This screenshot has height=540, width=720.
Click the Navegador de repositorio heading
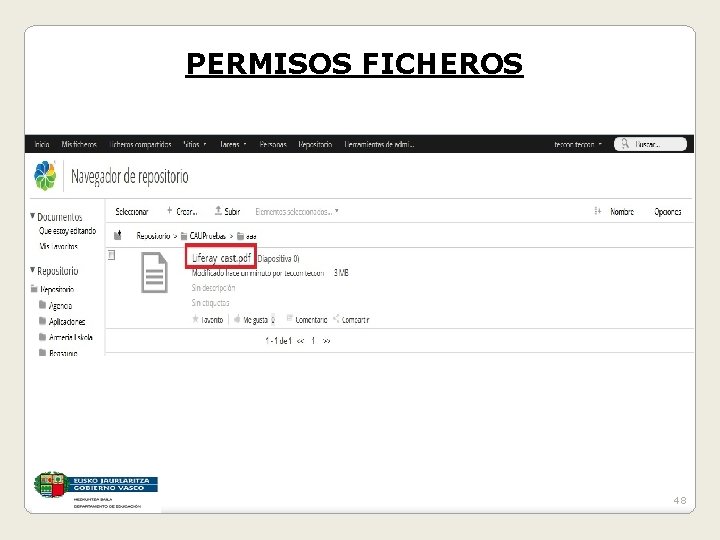point(130,177)
